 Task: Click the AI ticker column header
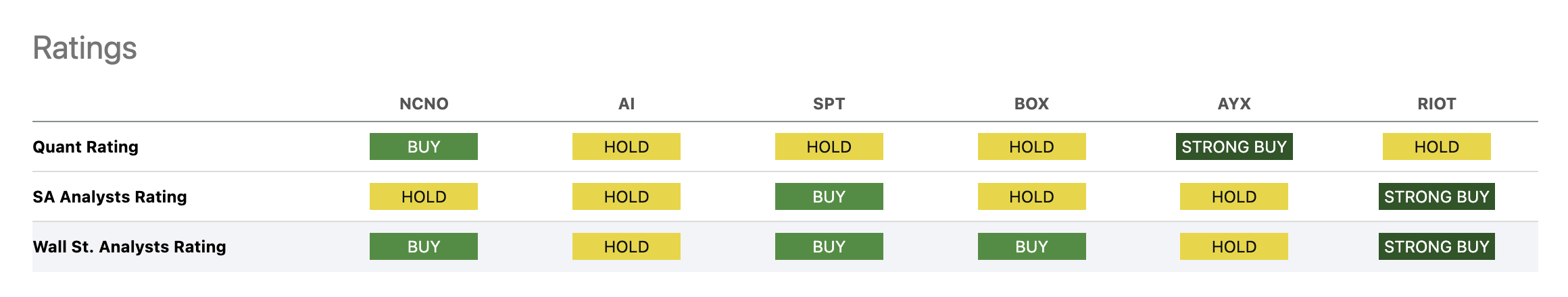627,104
